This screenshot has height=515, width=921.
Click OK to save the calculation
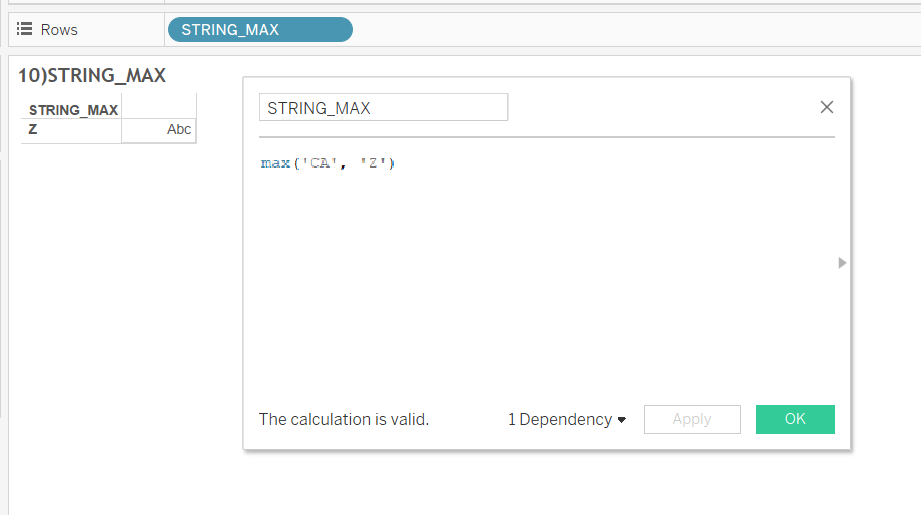795,419
